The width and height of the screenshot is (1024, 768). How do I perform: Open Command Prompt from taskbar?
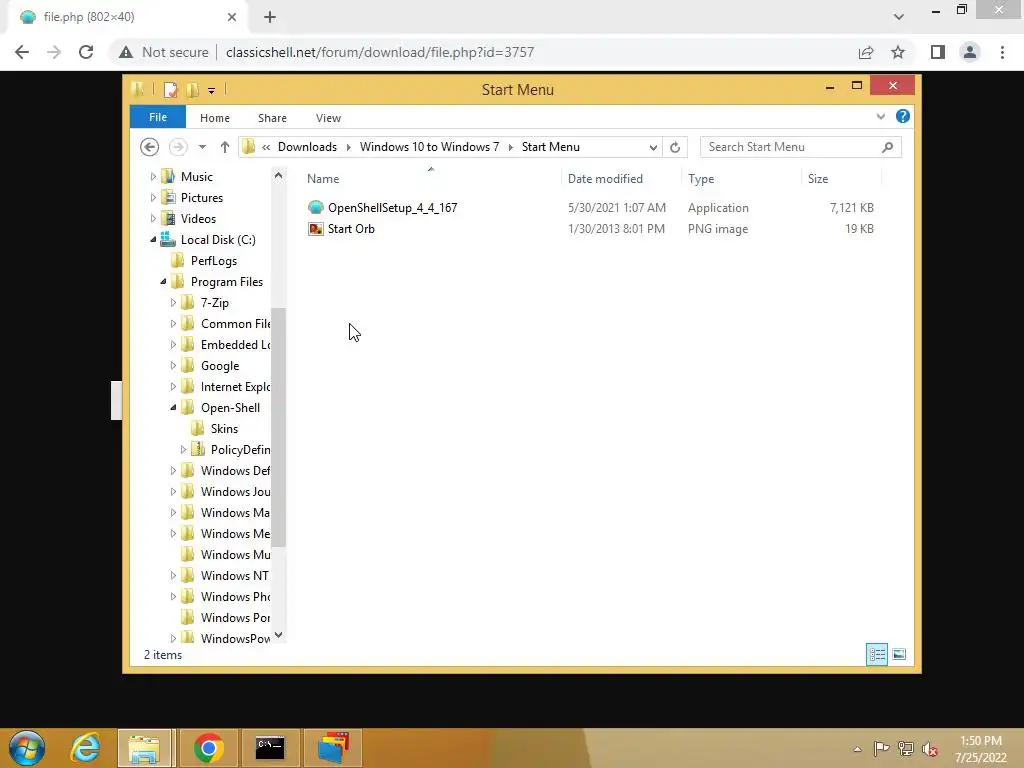pos(270,748)
